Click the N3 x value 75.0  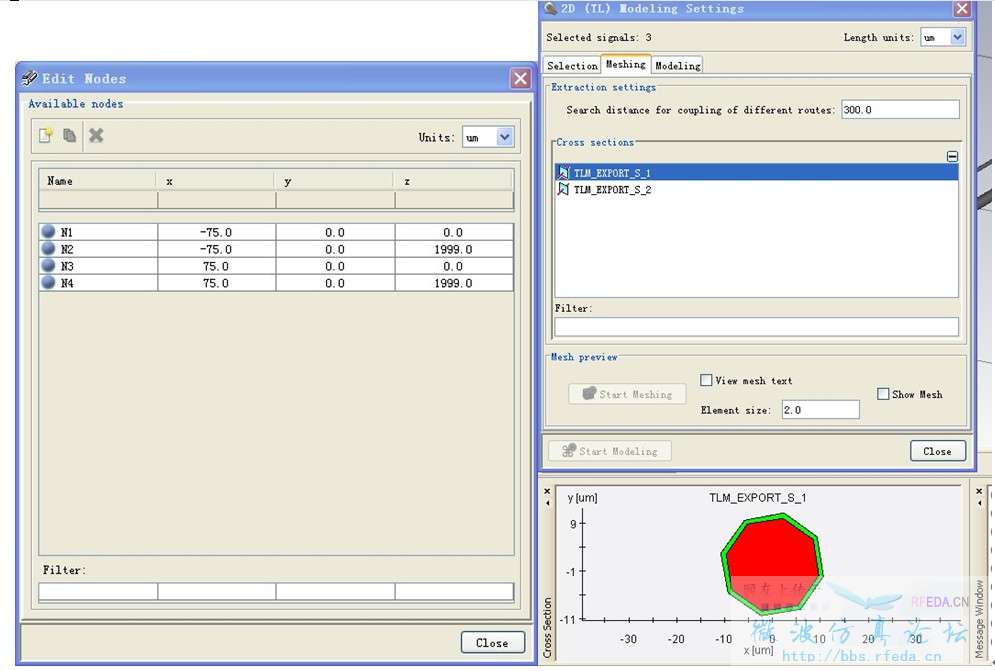[216, 266]
